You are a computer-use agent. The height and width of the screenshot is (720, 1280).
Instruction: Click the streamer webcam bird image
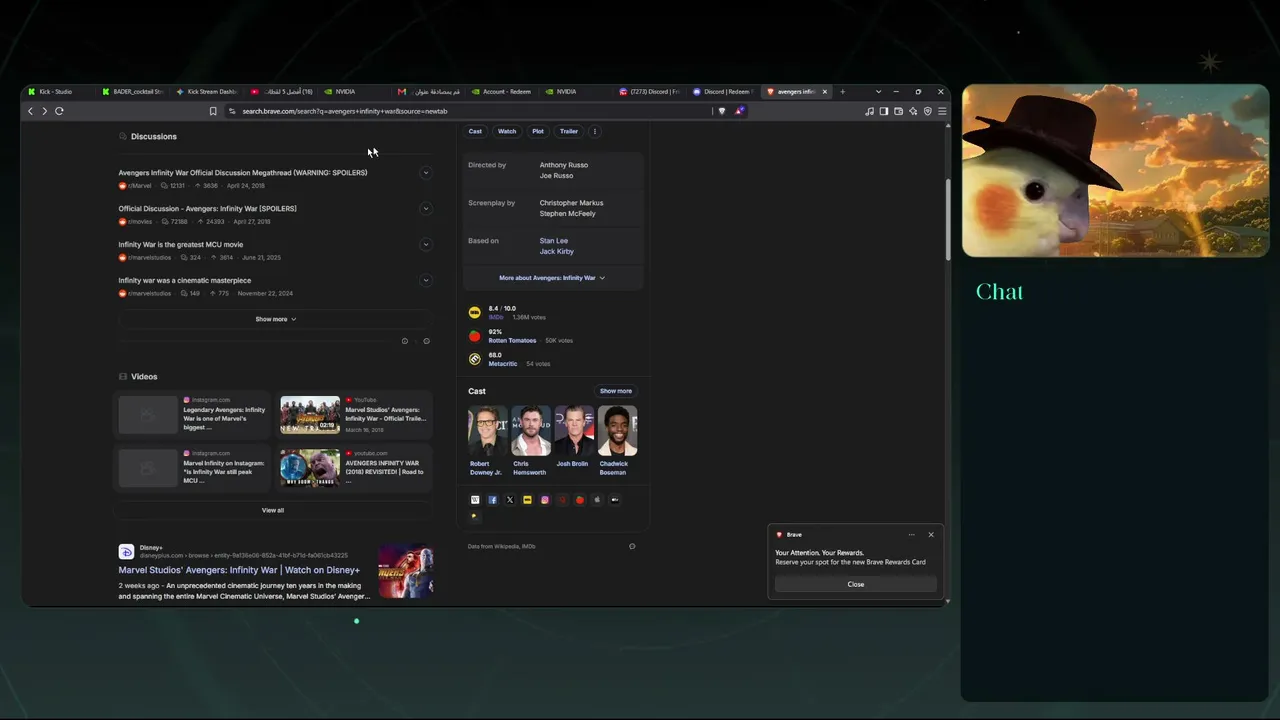point(1115,171)
